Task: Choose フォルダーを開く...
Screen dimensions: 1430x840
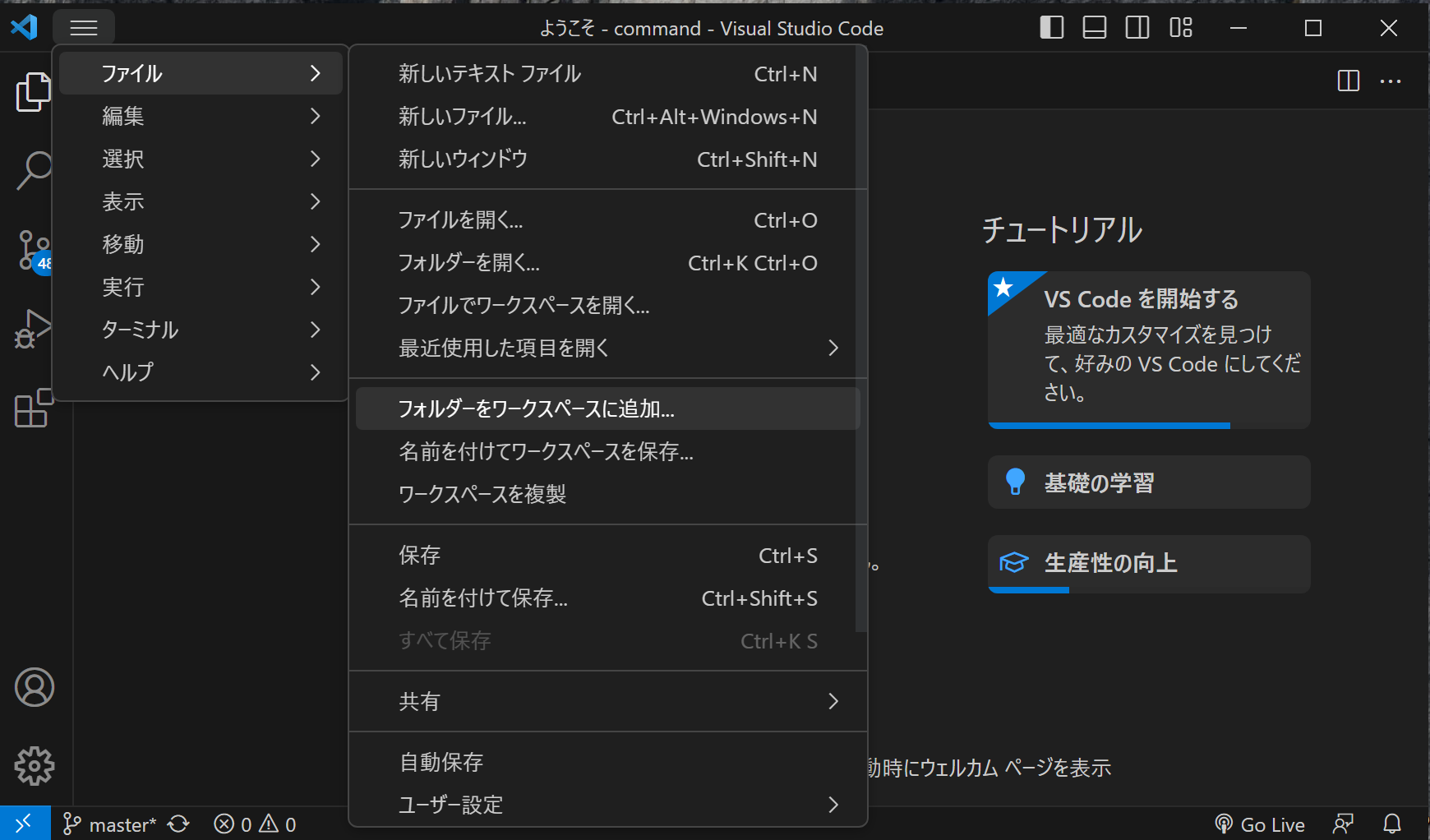Action: pos(607,263)
